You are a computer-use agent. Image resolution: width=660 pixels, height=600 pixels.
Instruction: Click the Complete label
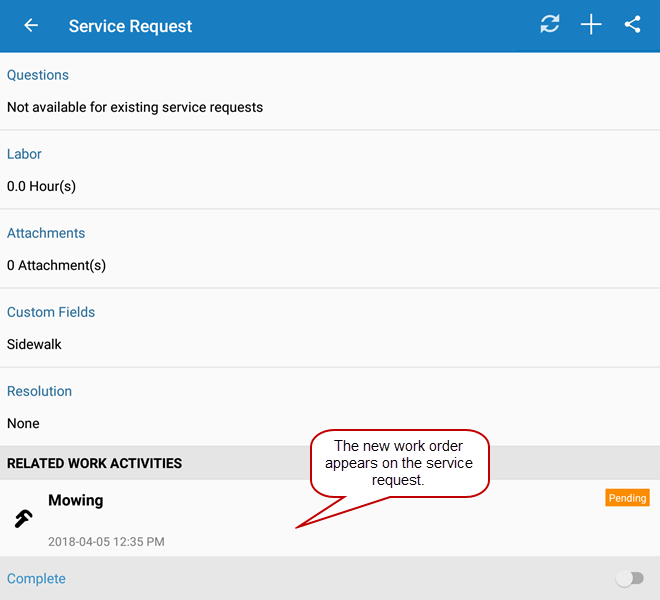pyautogui.click(x=36, y=579)
